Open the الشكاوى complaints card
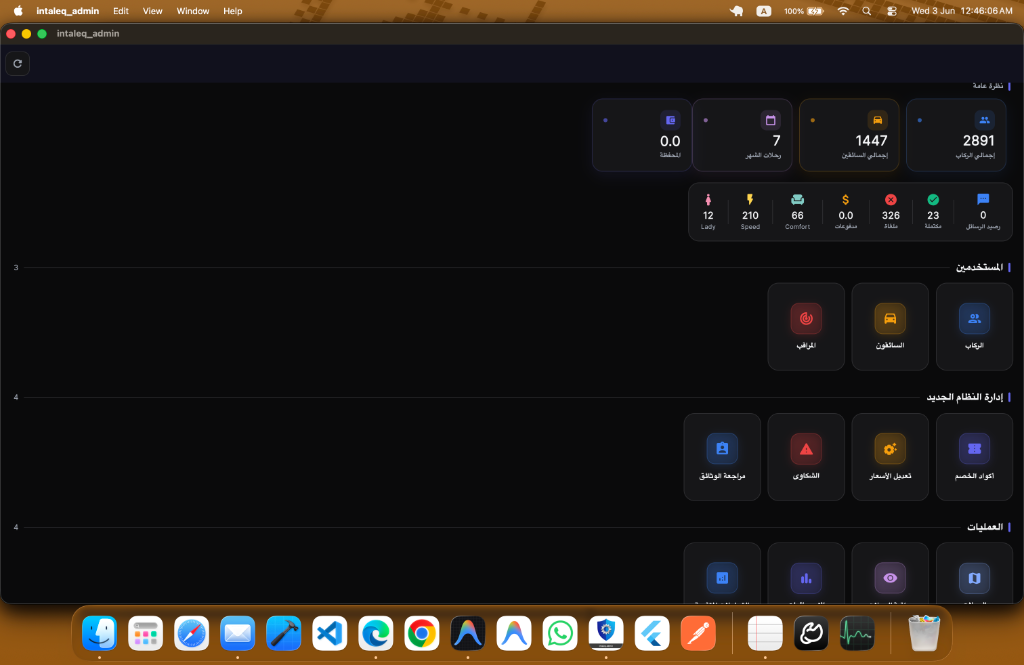This screenshot has height=665, width=1024. pyautogui.click(x=806, y=457)
